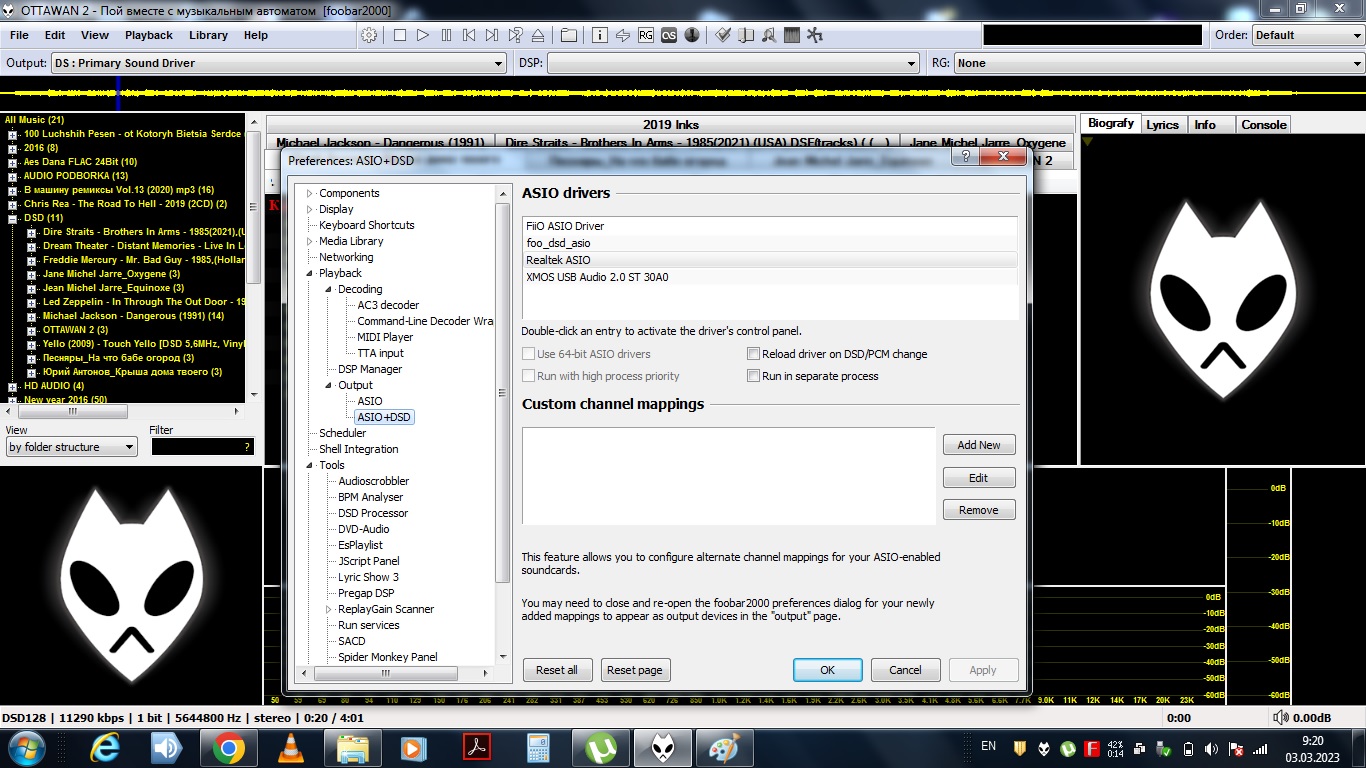Screen dimensions: 1366x768
Task: Click the VLC icon in taskbar
Action: click(291, 748)
